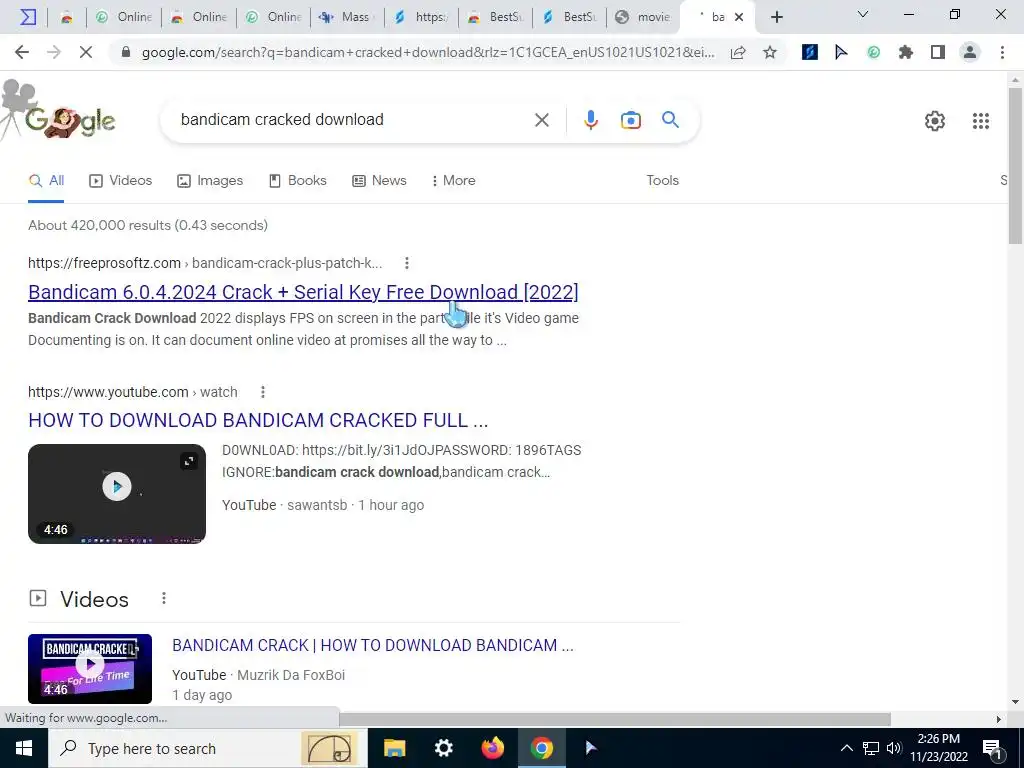
Task: Switch to the movie tab
Action: coord(643,17)
